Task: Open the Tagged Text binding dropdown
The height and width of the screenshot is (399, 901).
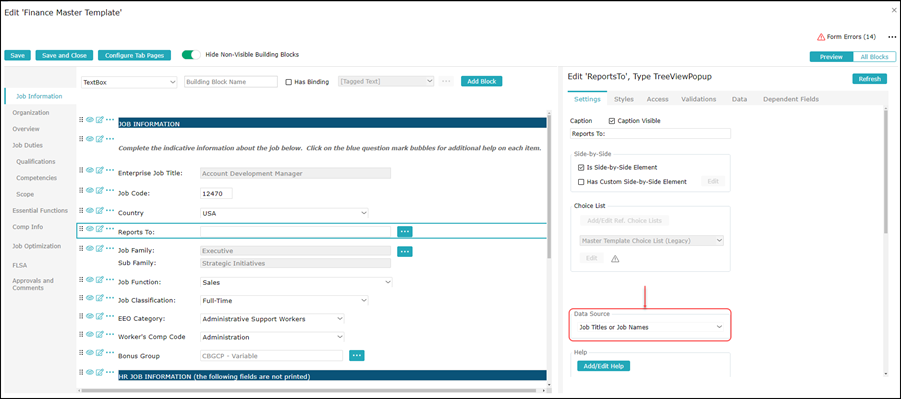Action: [x=387, y=82]
